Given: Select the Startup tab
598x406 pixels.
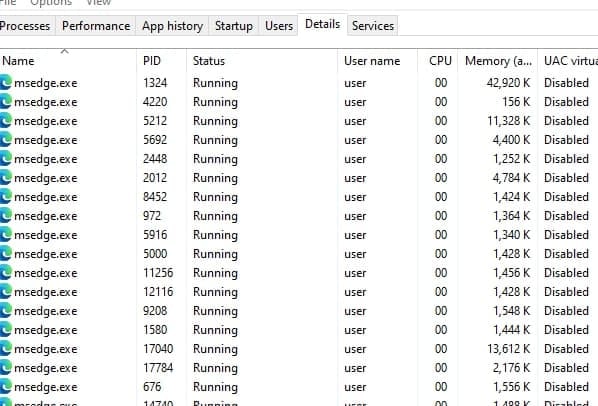Looking at the screenshot, I should [x=234, y=26].
